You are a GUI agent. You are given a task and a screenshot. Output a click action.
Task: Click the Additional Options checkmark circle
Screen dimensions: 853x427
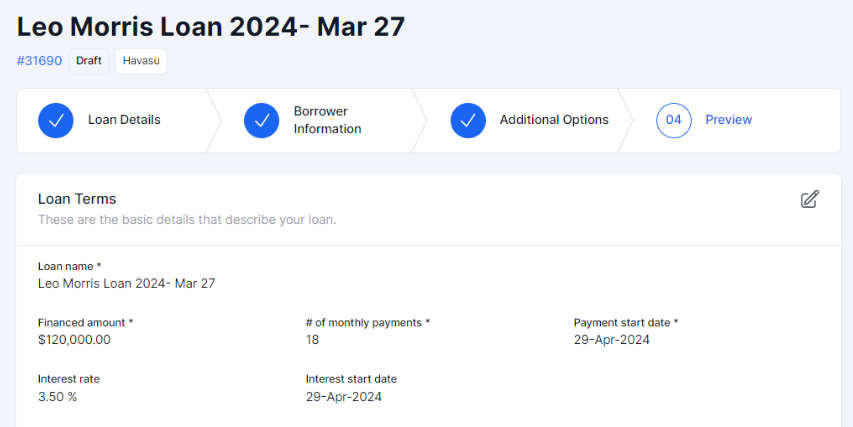[x=468, y=120]
